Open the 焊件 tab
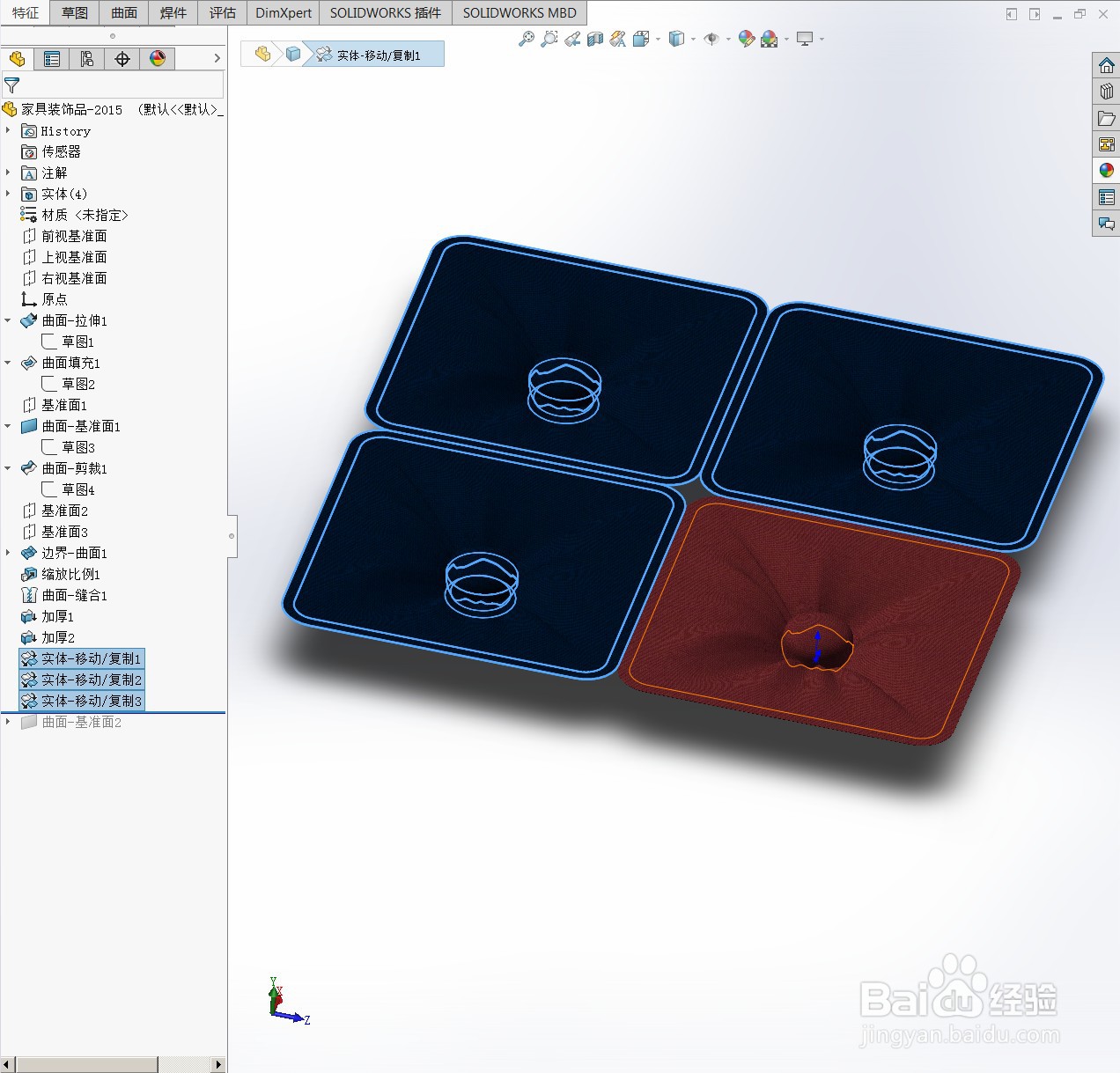The image size is (1120, 1073). (x=173, y=12)
